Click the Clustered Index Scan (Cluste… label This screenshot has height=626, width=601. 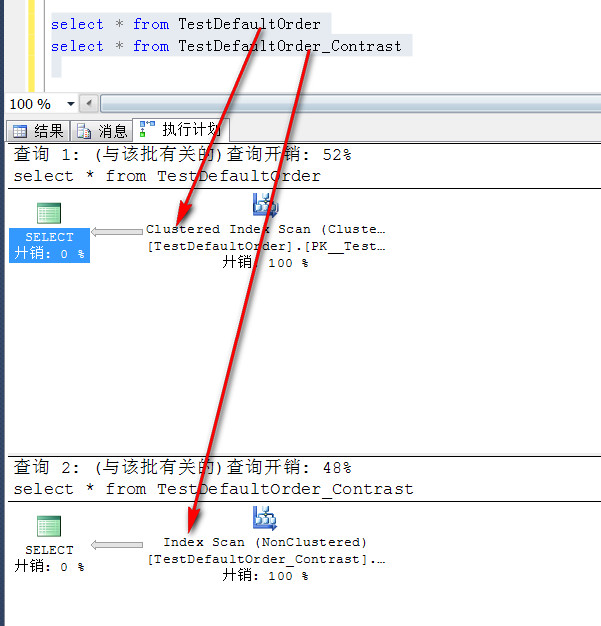266,229
